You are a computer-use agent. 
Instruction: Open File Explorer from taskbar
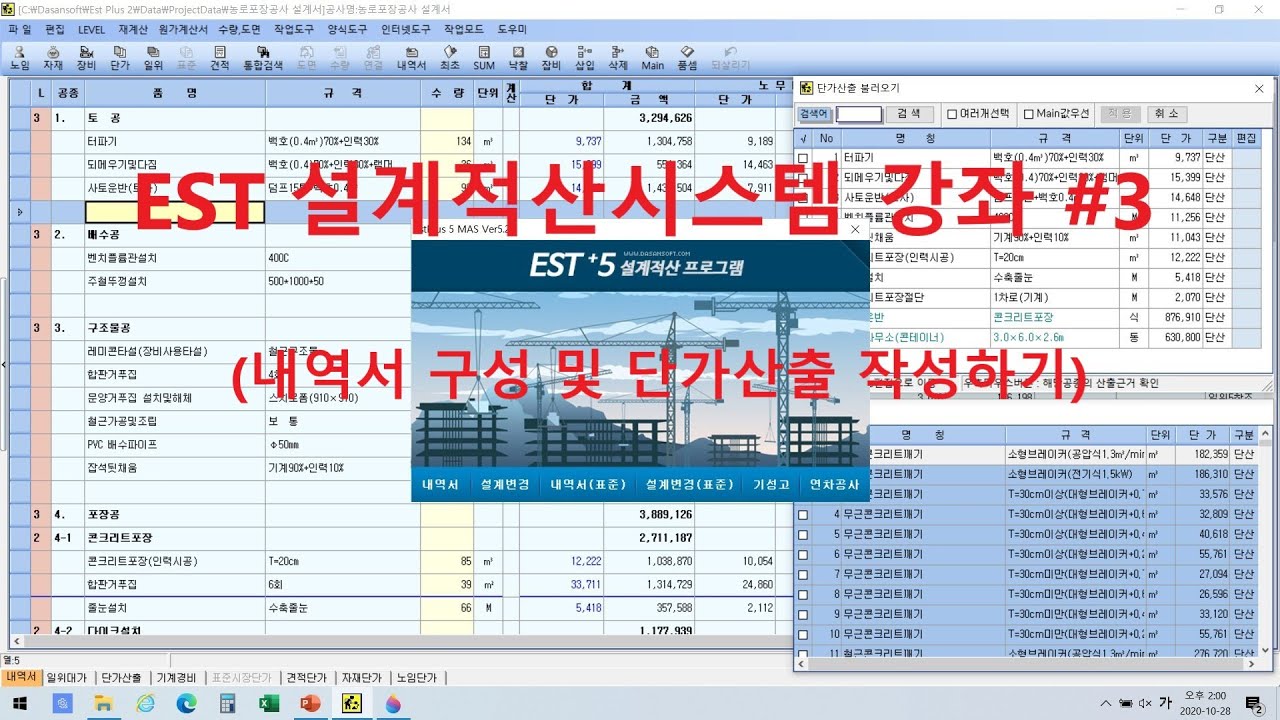pyautogui.click(x=104, y=704)
